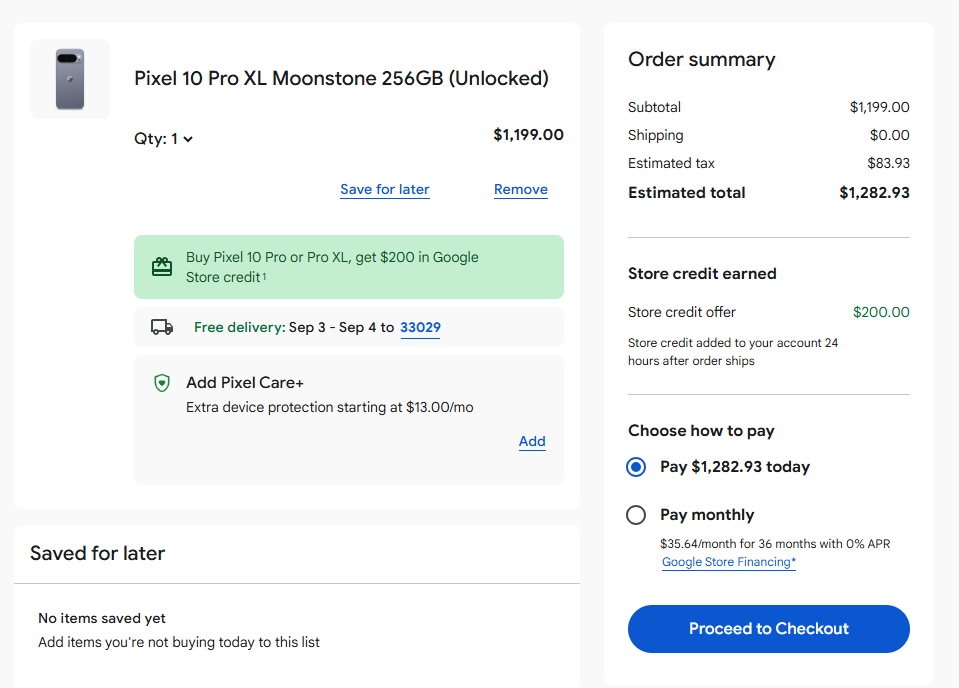Click the green $200 store credit banner
This screenshot has width=959, height=688.
coord(348,267)
